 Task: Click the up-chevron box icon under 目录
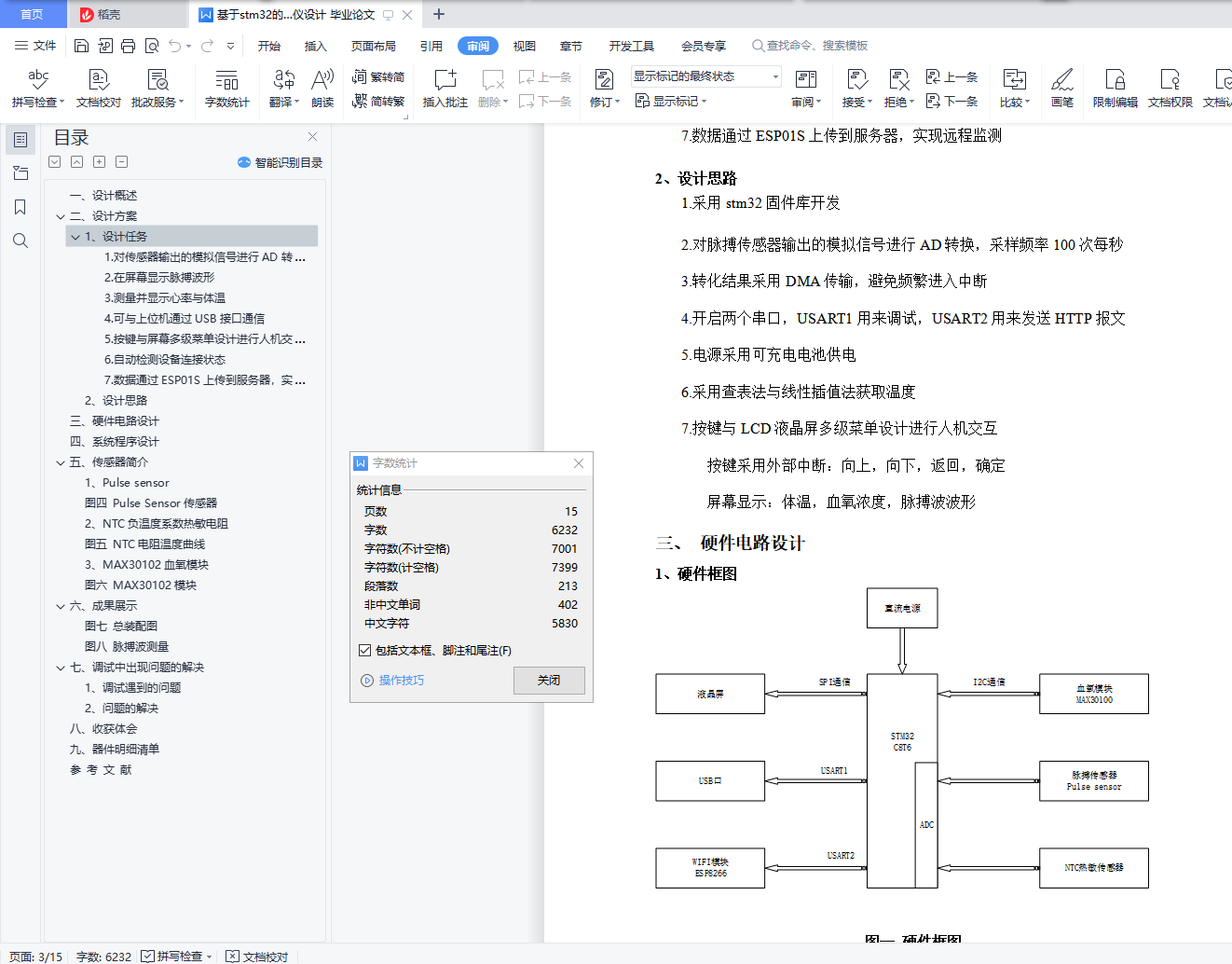[77, 162]
